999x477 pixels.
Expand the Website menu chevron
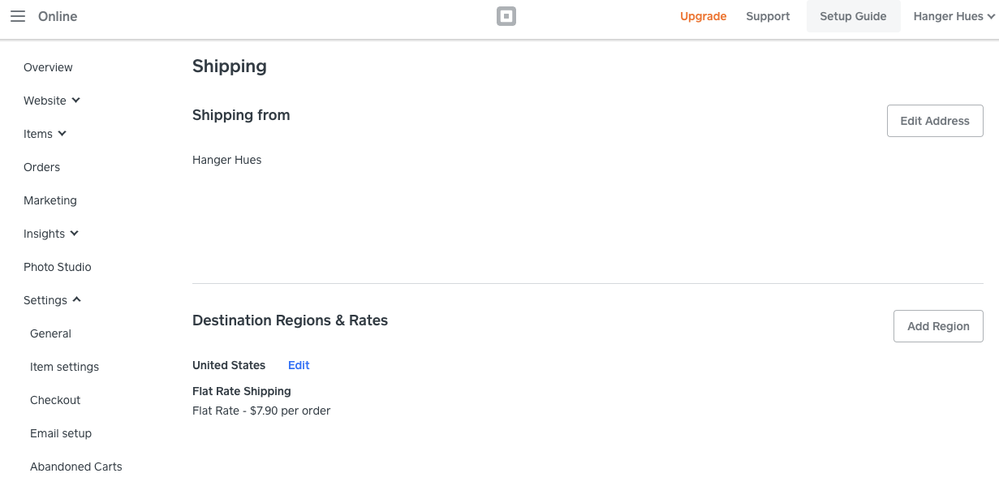[x=76, y=101]
